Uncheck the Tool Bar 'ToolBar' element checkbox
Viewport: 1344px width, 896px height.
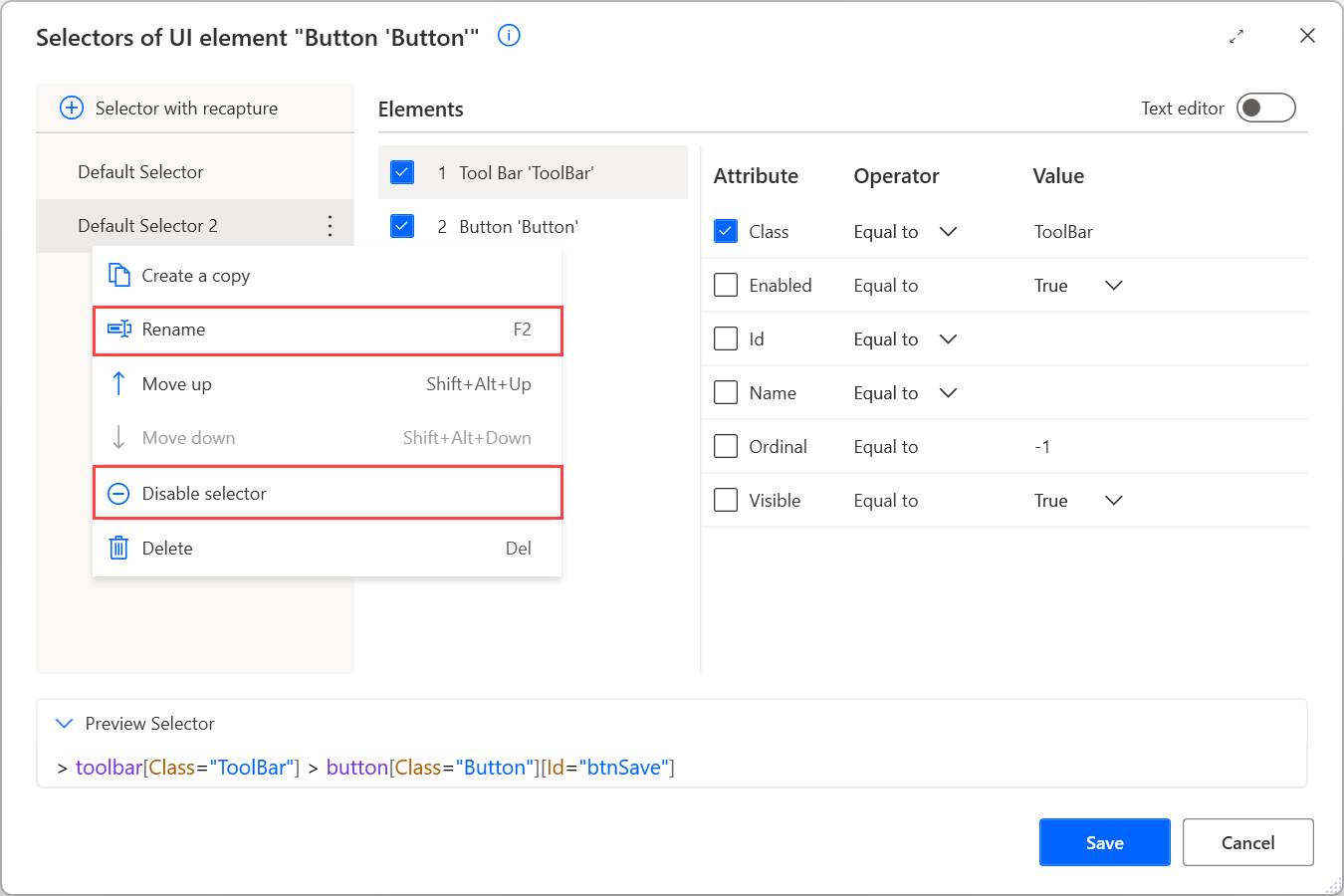(401, 171)
